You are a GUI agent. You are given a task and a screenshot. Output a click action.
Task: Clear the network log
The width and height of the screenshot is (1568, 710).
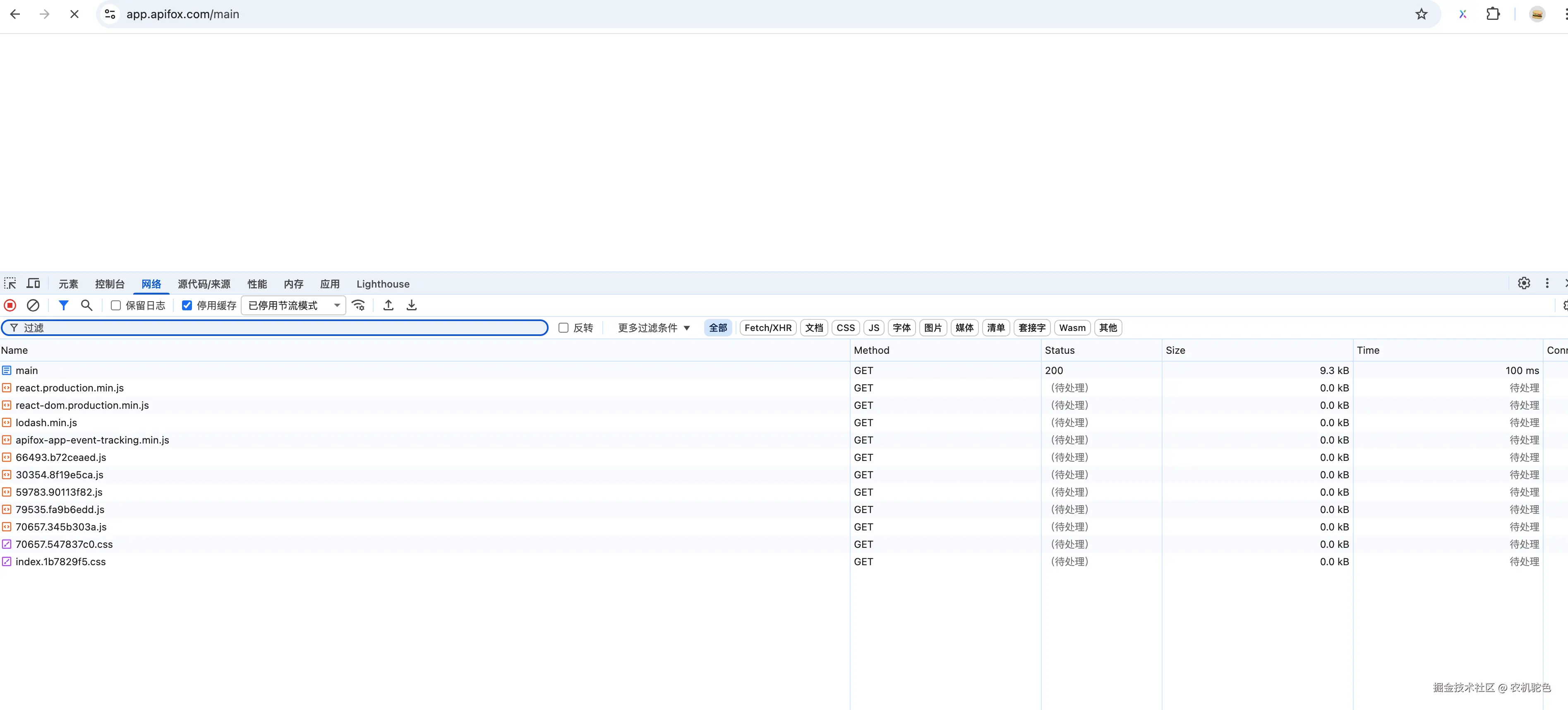33,305
